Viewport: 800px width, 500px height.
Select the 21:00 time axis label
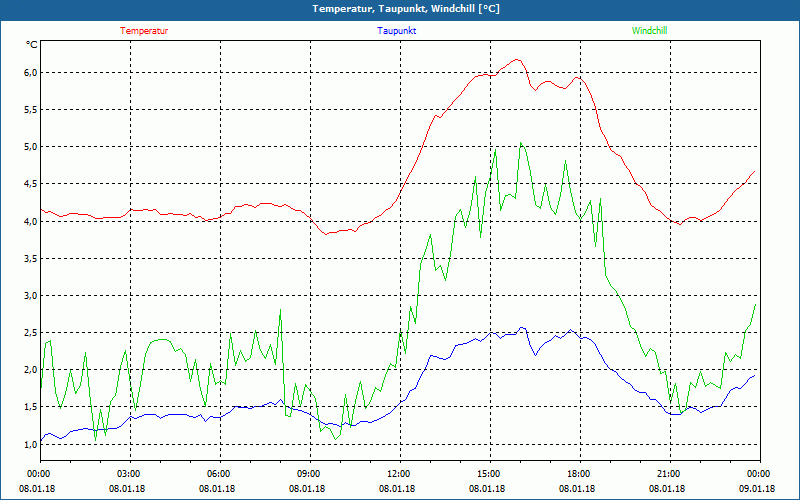668,474
